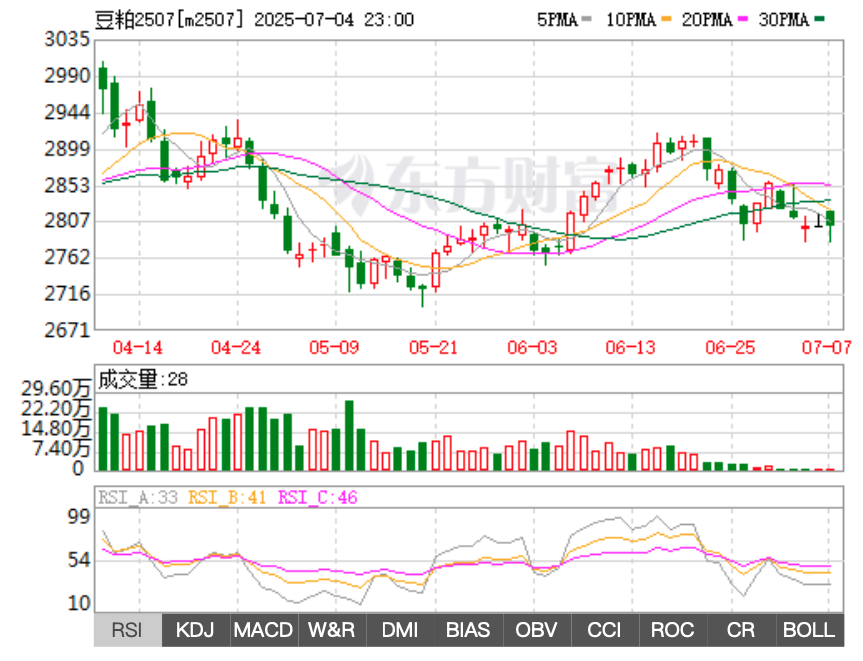Show the BOLL indicator tab
Screen dimensions: 863x661
coord(810,630)
